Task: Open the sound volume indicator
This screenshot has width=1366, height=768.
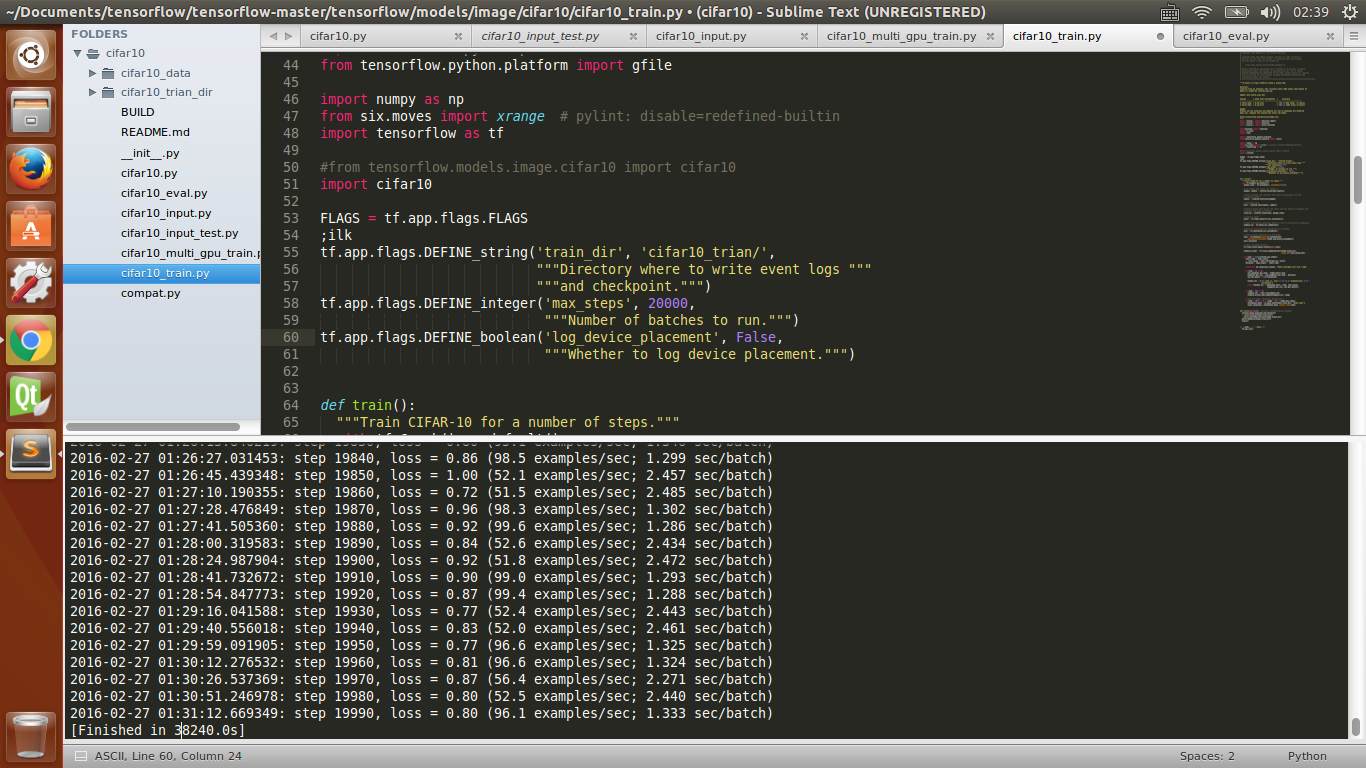Action: coord(1271,12)
